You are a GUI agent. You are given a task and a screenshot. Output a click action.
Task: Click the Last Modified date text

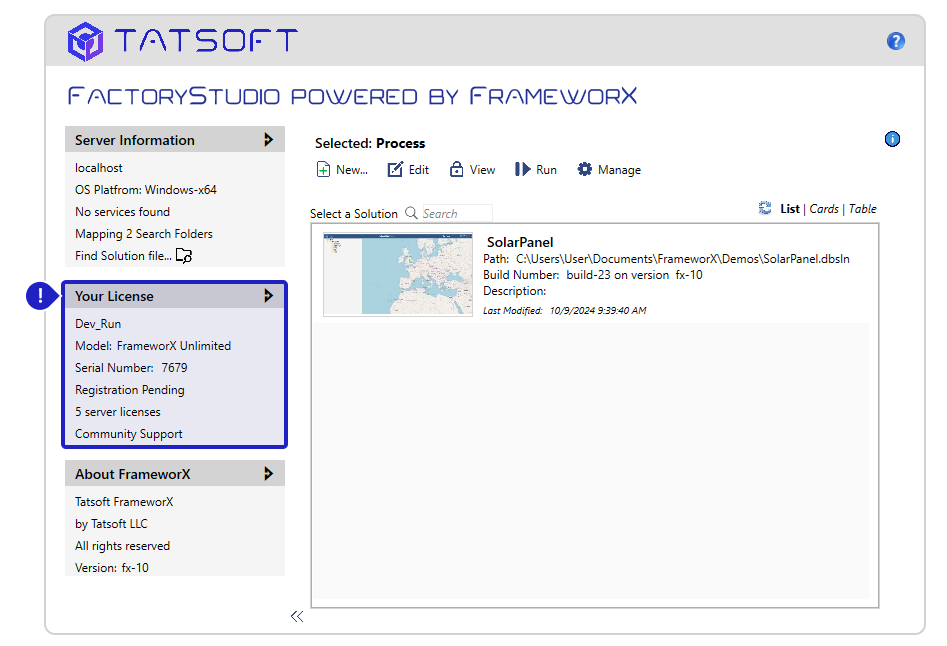[565, 310]
